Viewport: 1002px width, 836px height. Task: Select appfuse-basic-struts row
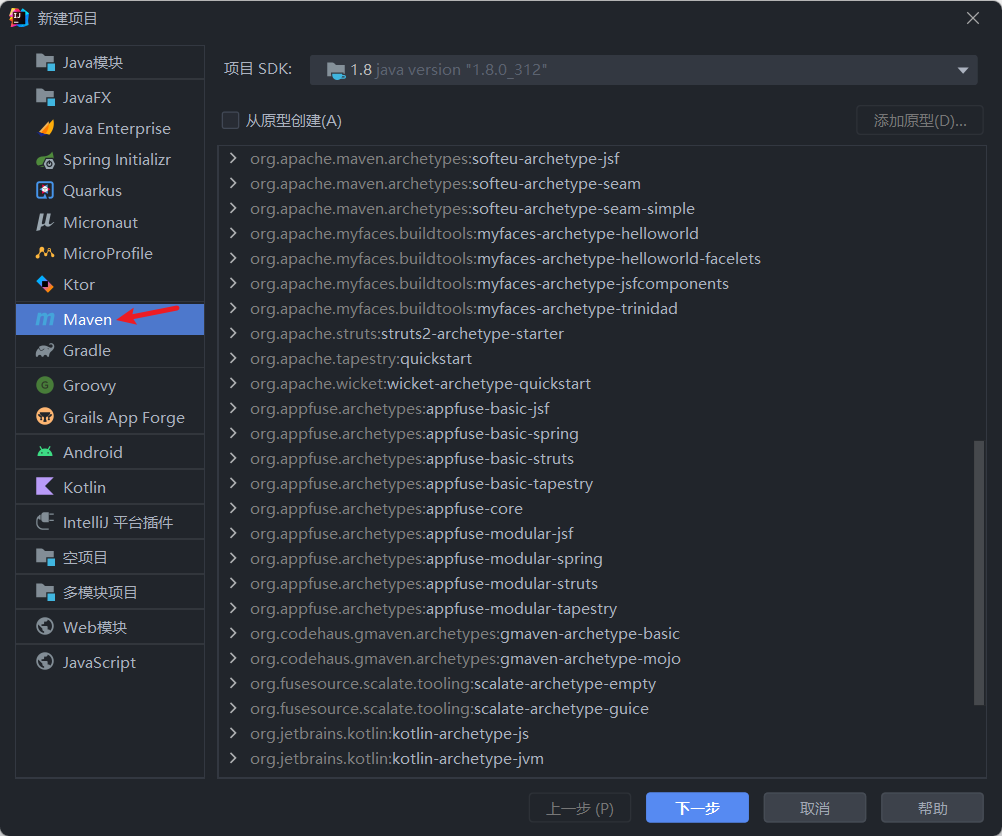click(601, 458)
